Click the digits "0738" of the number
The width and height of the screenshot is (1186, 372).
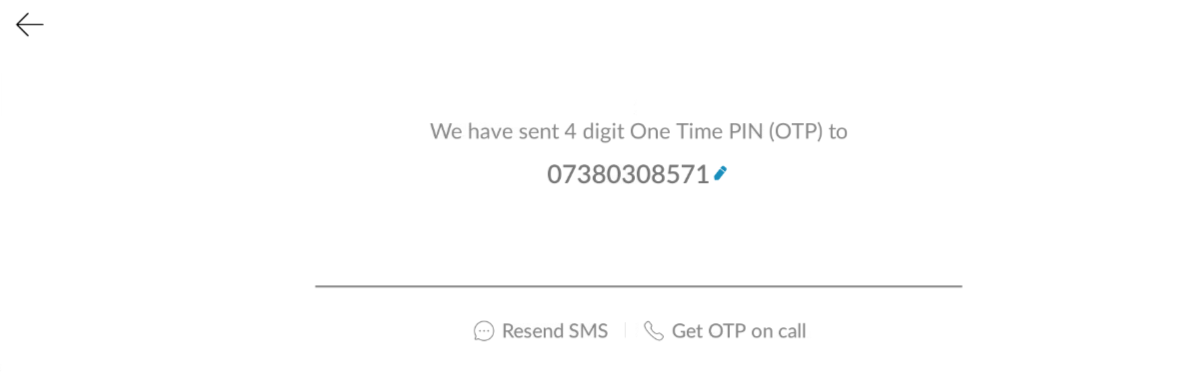click(576, 175)
